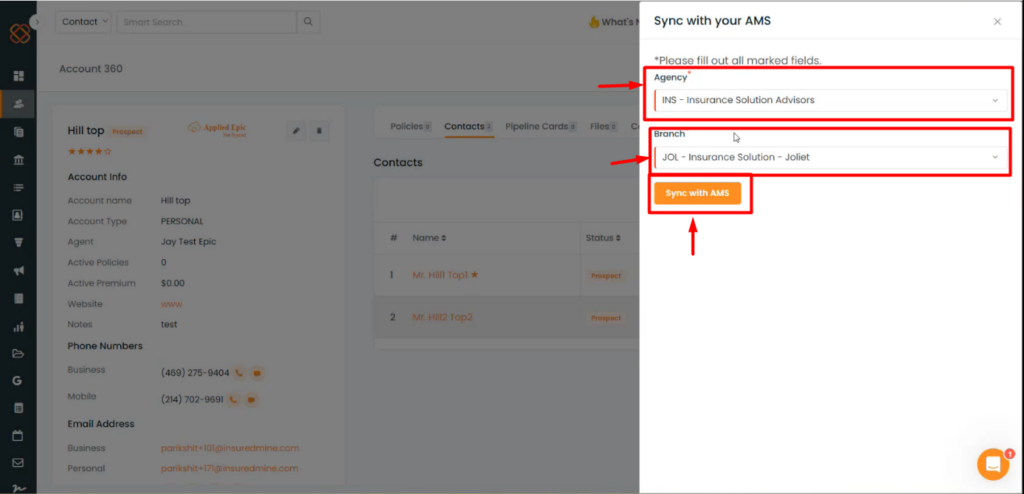This screenshot has width=1024, height=494.
Task: Open the bar chart analytics icon
Action: 18,327
